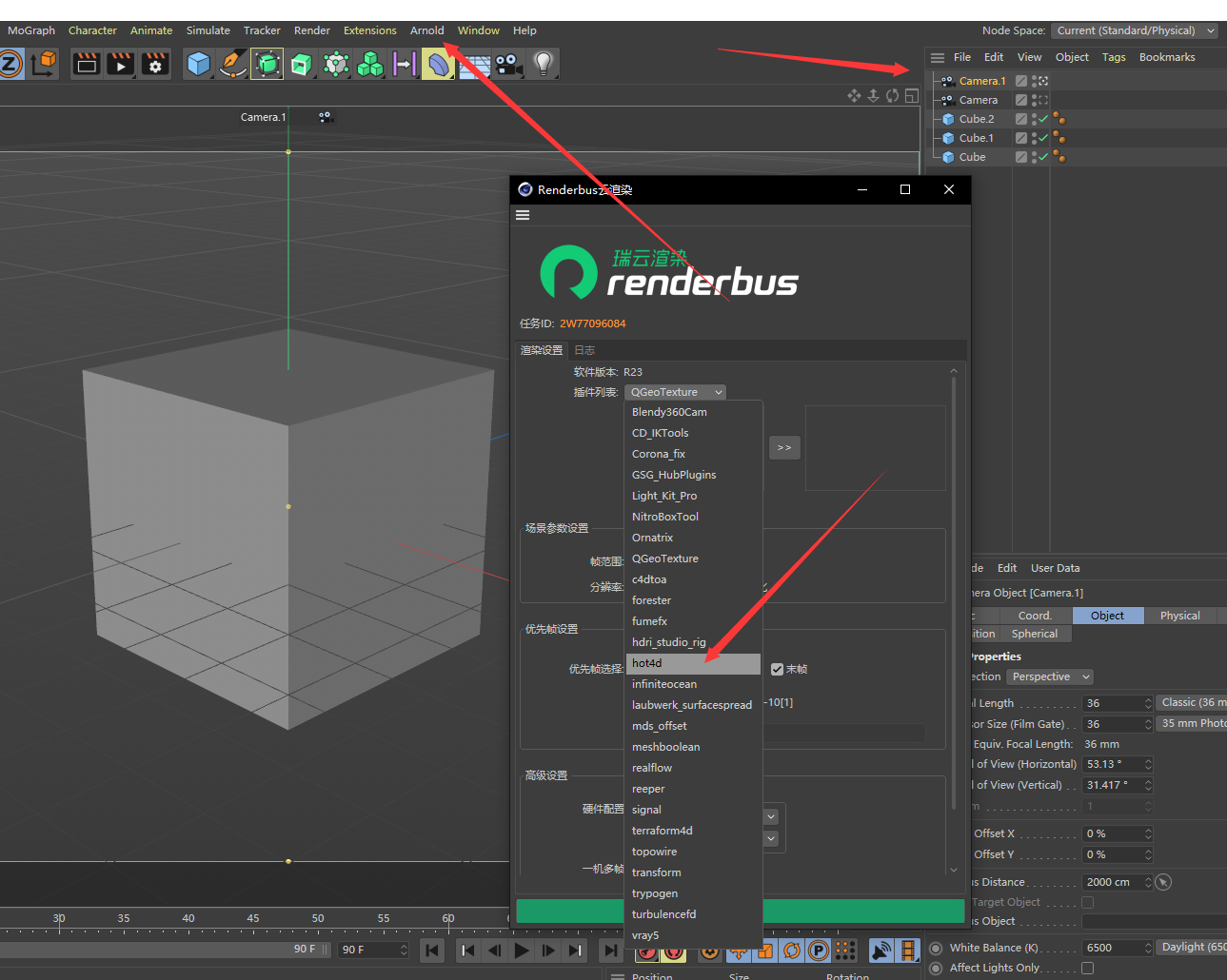Toggle Affect Lights Only checkbox
This screenshot has height=980, width=1227.
point(1087,968)
